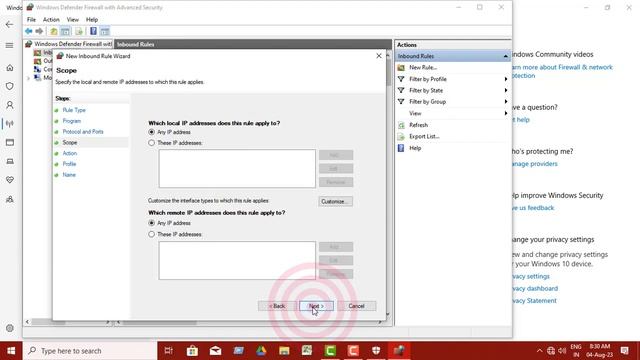Select remote These IP addresses radio
The width and height of the screenshot is (640, 360).
[152, 234]
